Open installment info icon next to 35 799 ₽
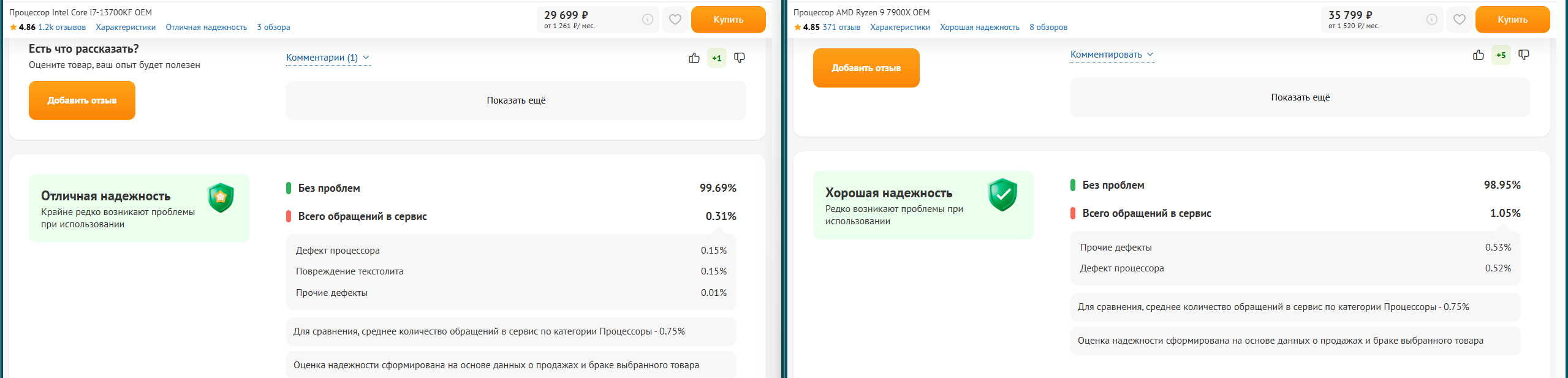1568x378 pixels. pyautogui.click(x=1431, y=20)
